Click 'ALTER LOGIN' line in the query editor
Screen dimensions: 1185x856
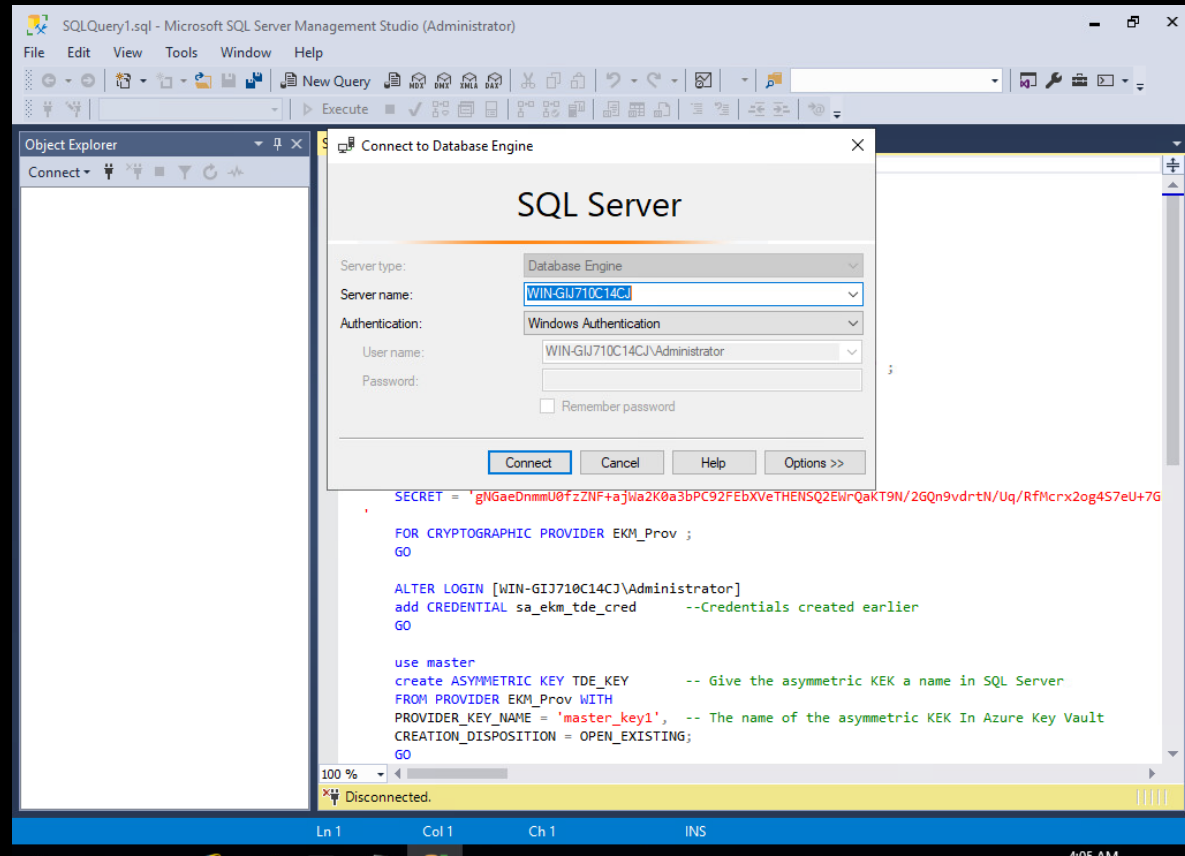(568, 589)
